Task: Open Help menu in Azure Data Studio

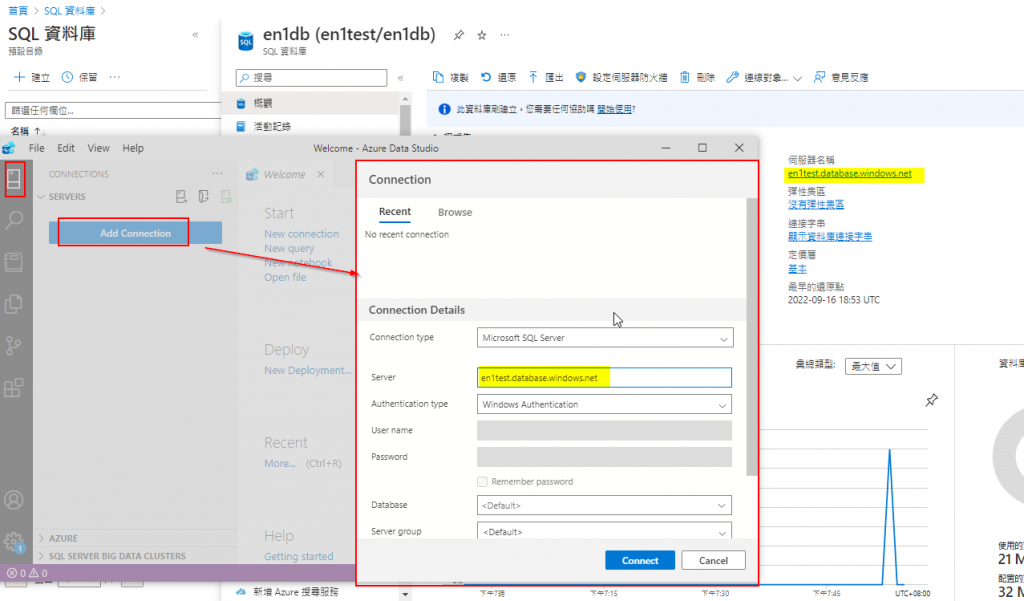Action: point(133,148)
